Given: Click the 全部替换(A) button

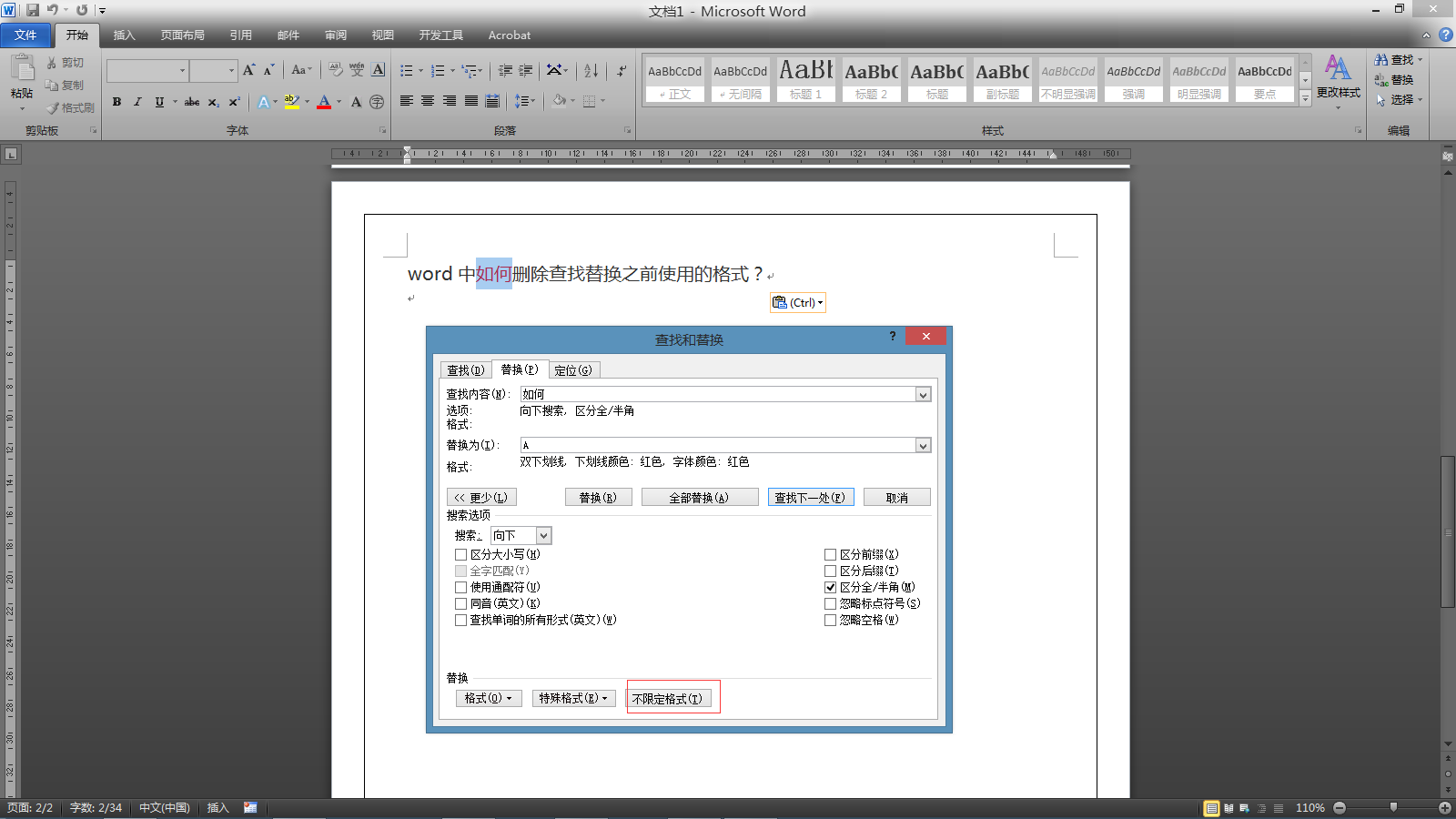Looking at the screenshot, I should 700,498.
